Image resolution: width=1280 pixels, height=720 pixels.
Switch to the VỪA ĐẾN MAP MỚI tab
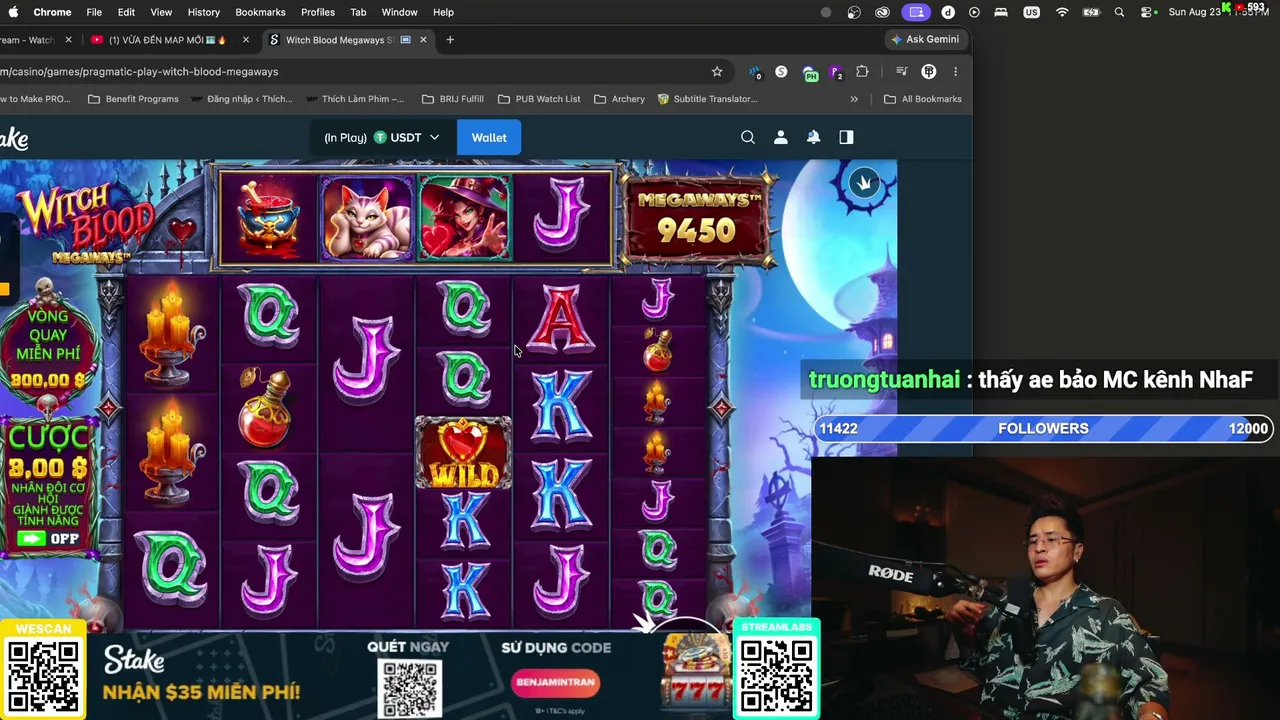coord(168,40)
